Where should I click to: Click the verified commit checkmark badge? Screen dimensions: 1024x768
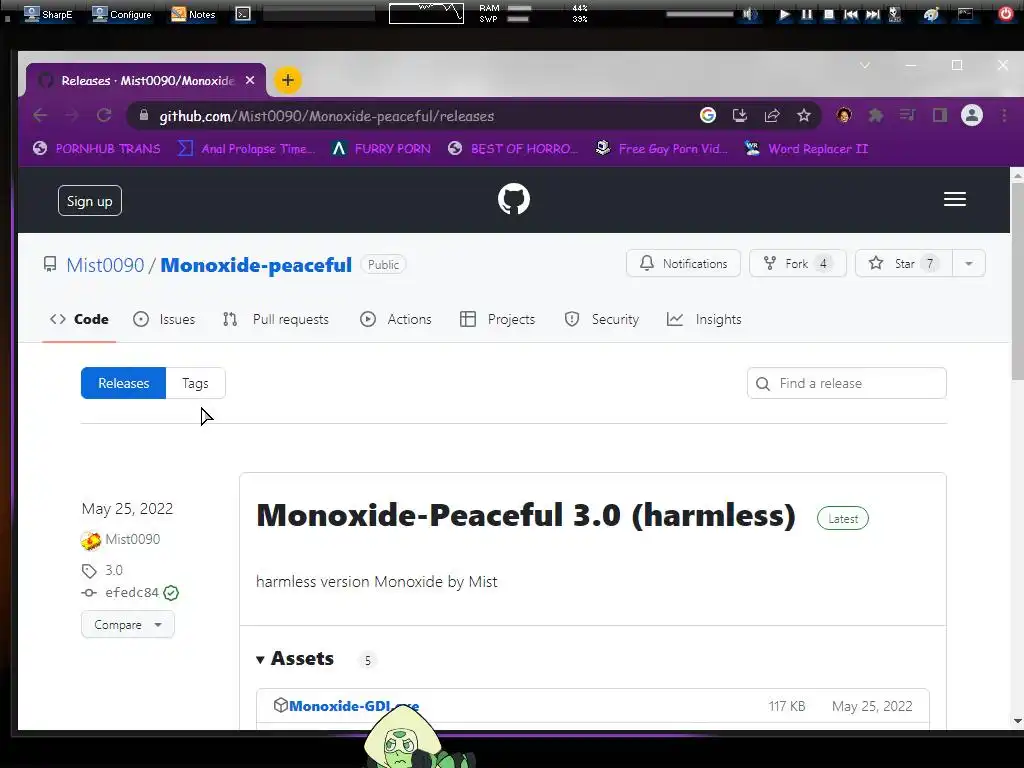(x=171, y=593)
